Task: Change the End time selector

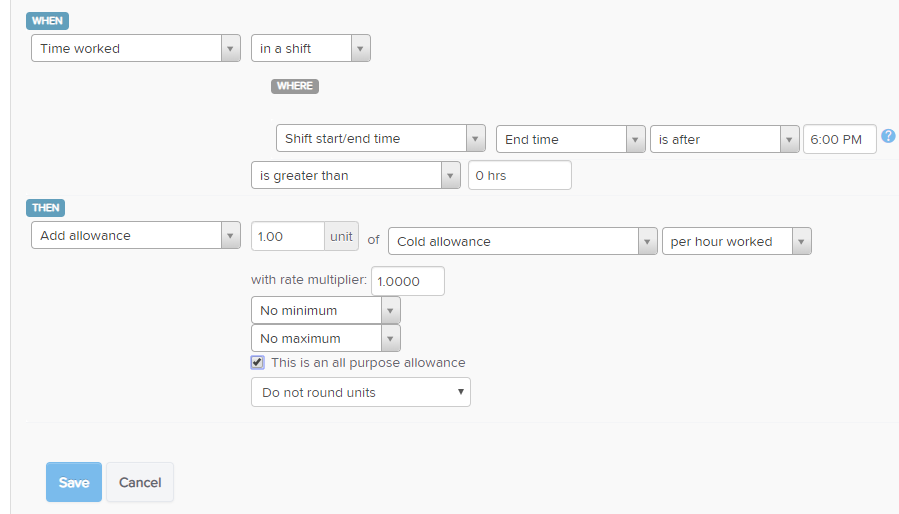Action: 570,139
